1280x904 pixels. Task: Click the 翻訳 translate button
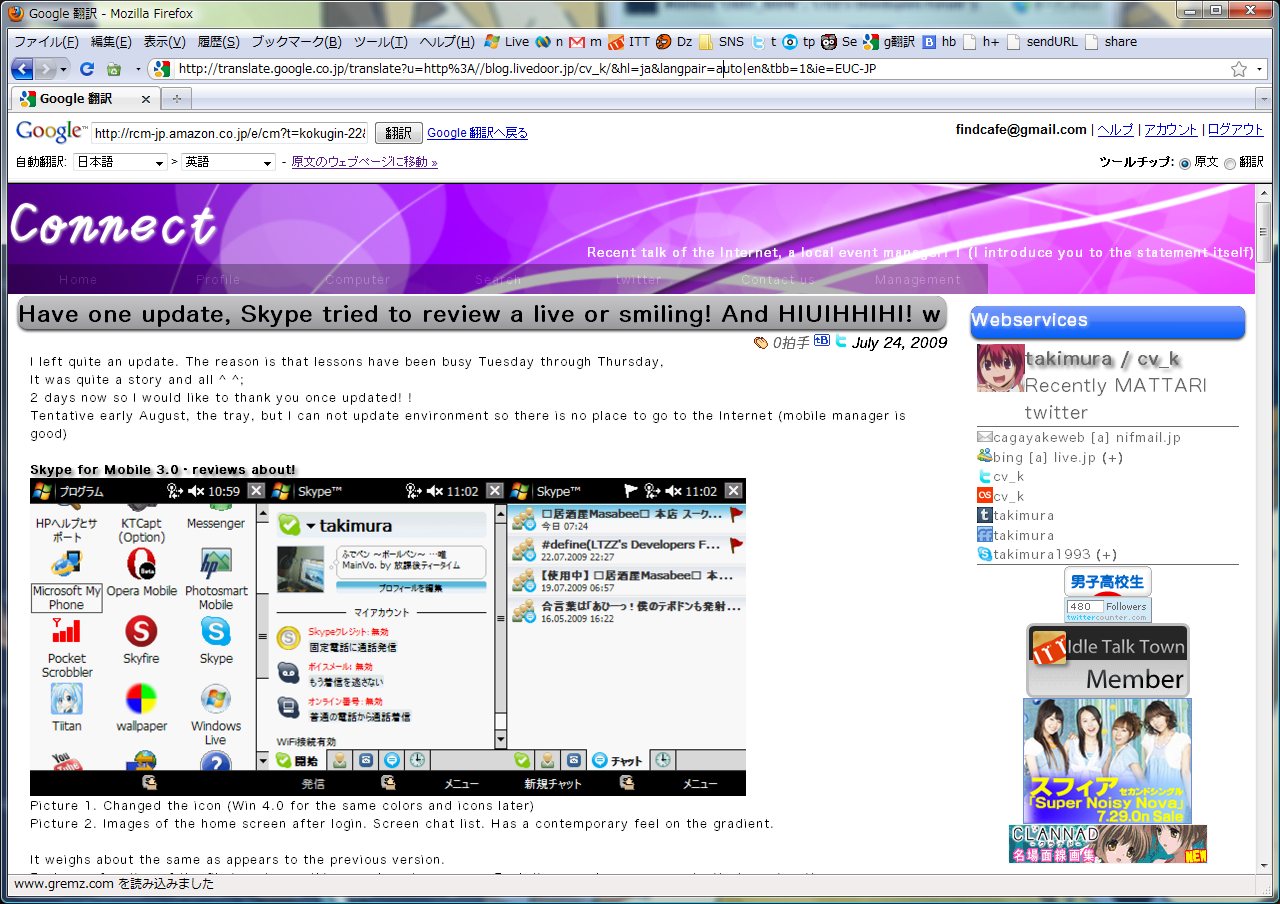pos(399,133)
